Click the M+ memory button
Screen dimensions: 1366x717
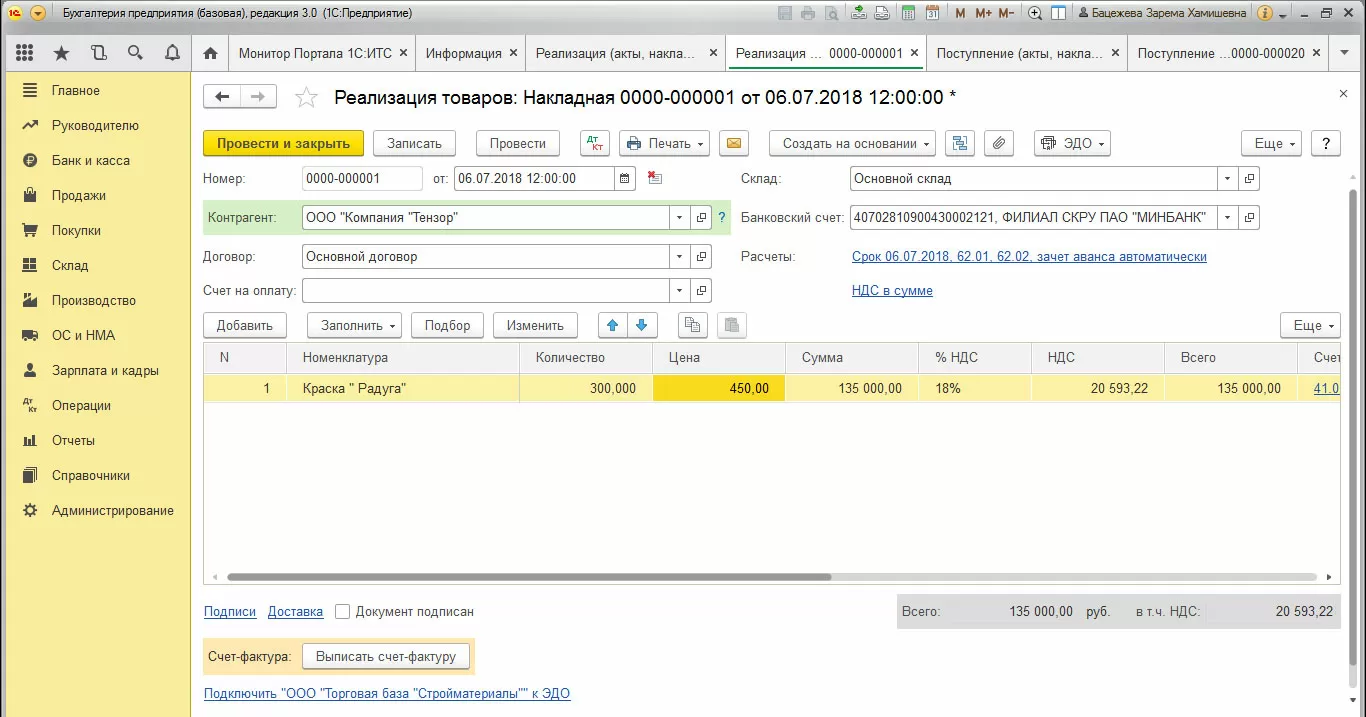coord(983,14)
